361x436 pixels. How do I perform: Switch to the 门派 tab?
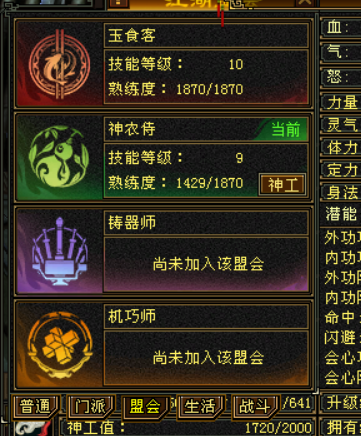coord(91,406)
